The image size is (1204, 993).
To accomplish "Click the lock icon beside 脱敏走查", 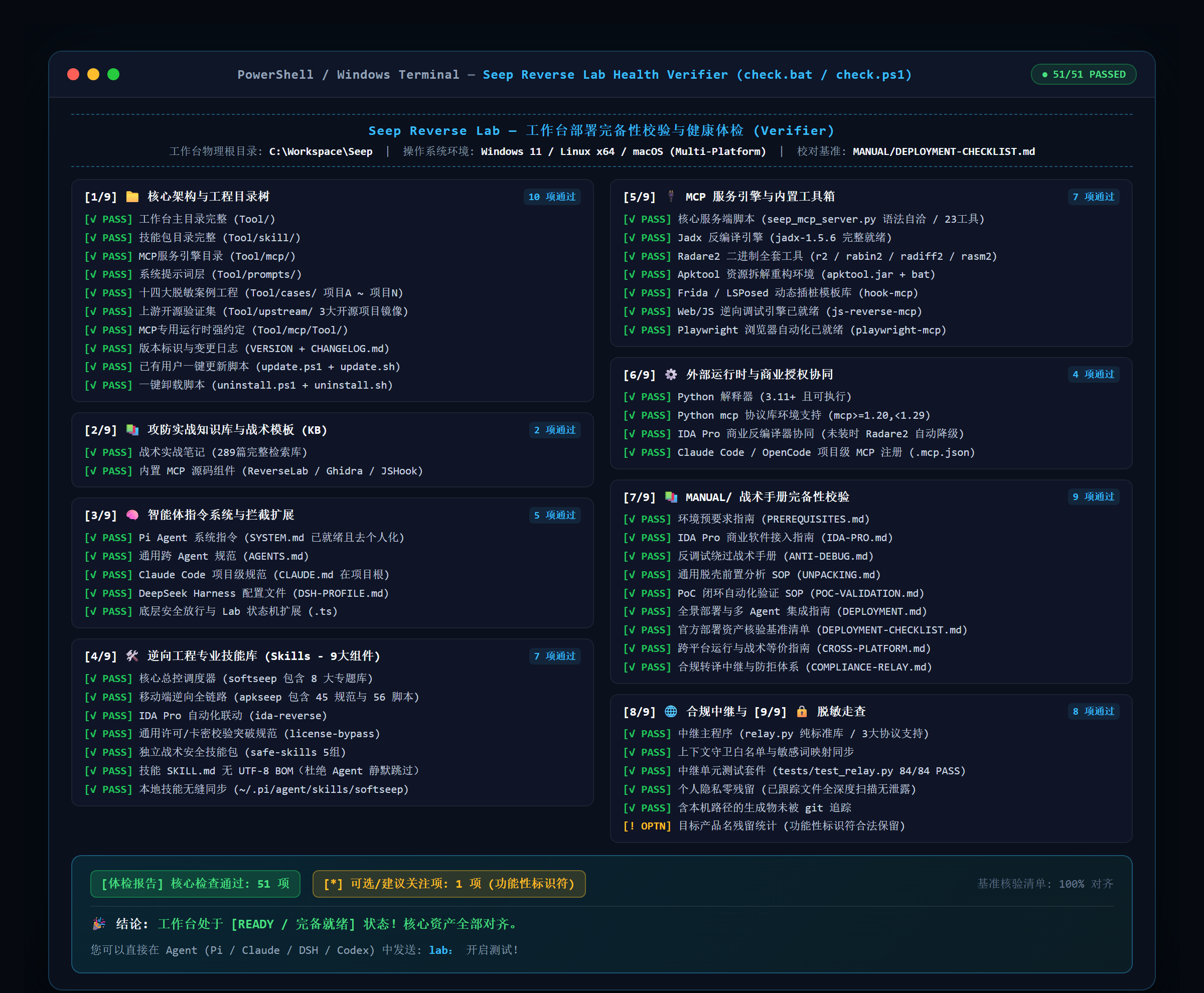I will click(802, 711).
